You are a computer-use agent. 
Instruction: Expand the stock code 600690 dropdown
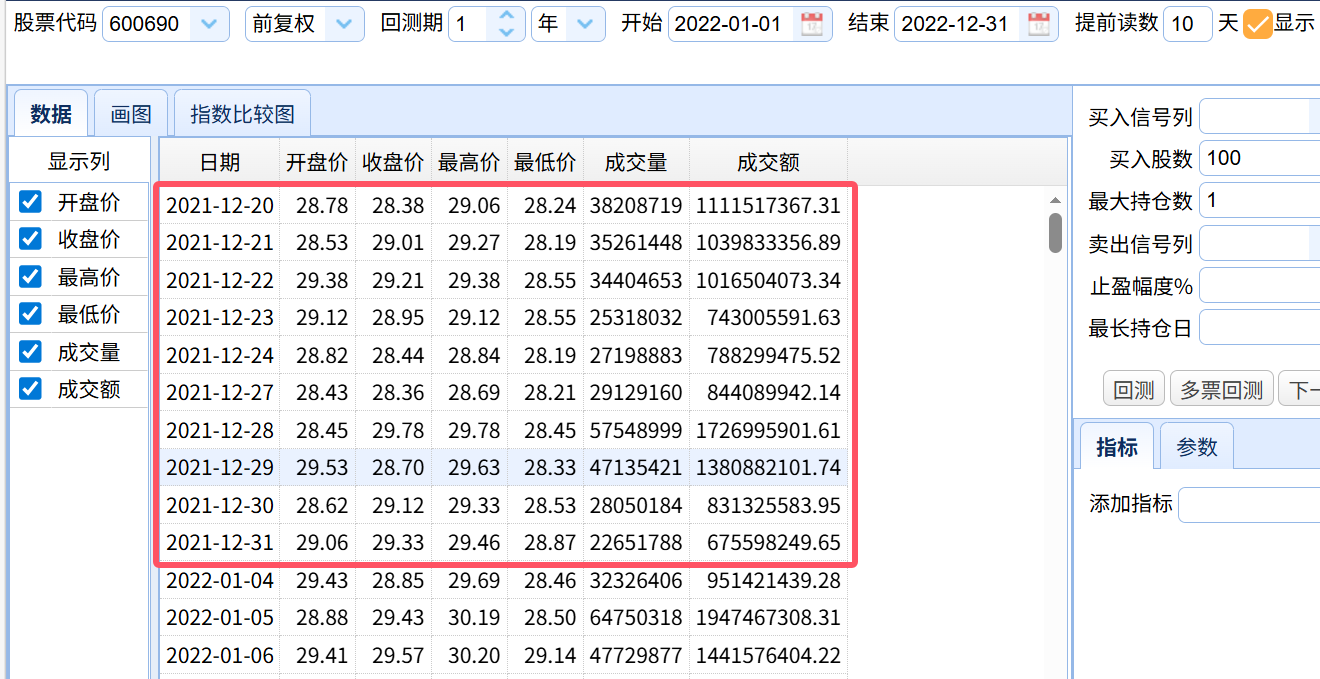pos(208,24)
